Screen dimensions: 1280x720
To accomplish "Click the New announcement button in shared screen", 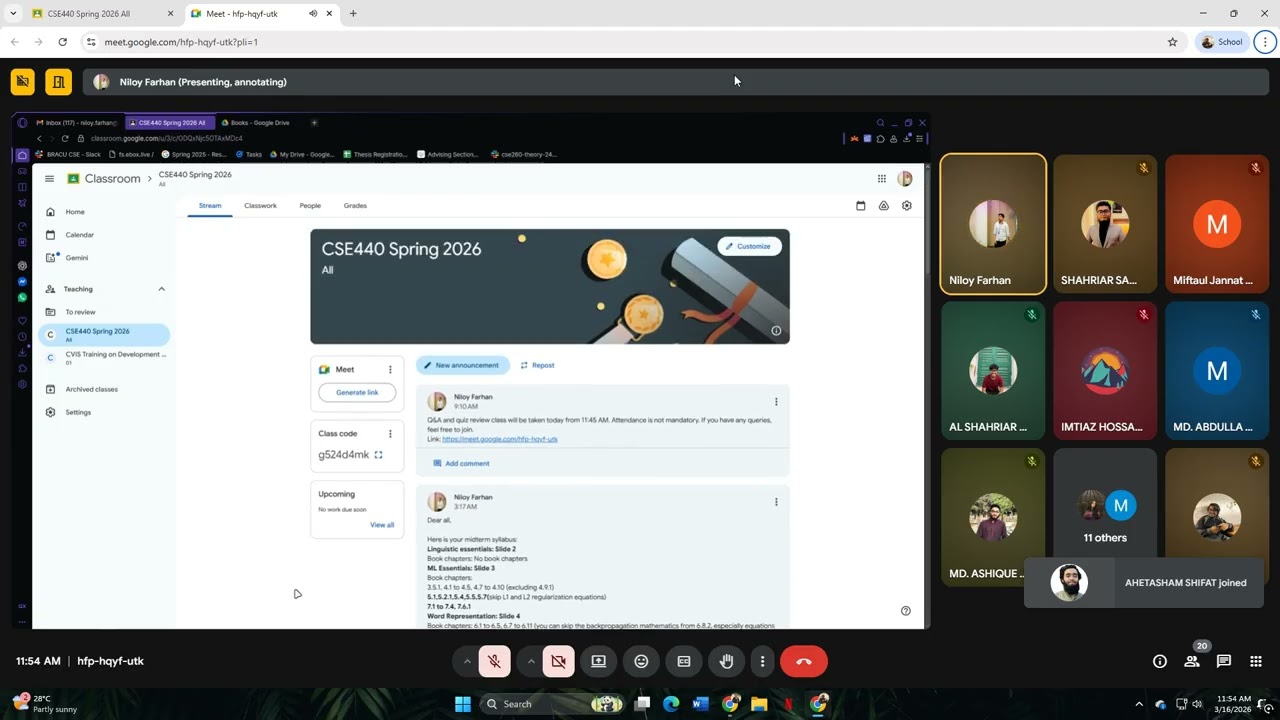I will coord(463,365).
